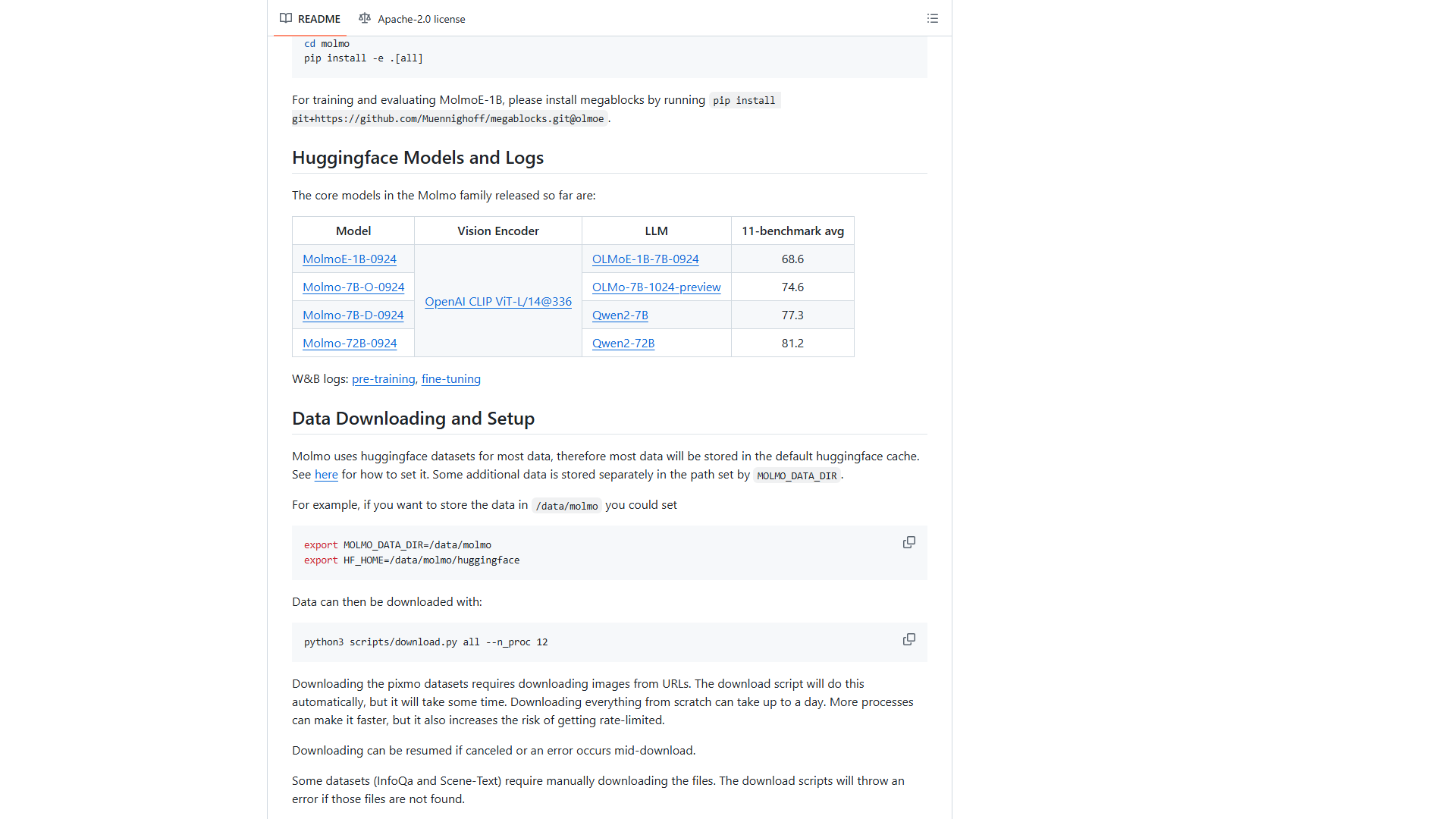Switch to the README tab
1456x819 pixels.
[310, 18]
